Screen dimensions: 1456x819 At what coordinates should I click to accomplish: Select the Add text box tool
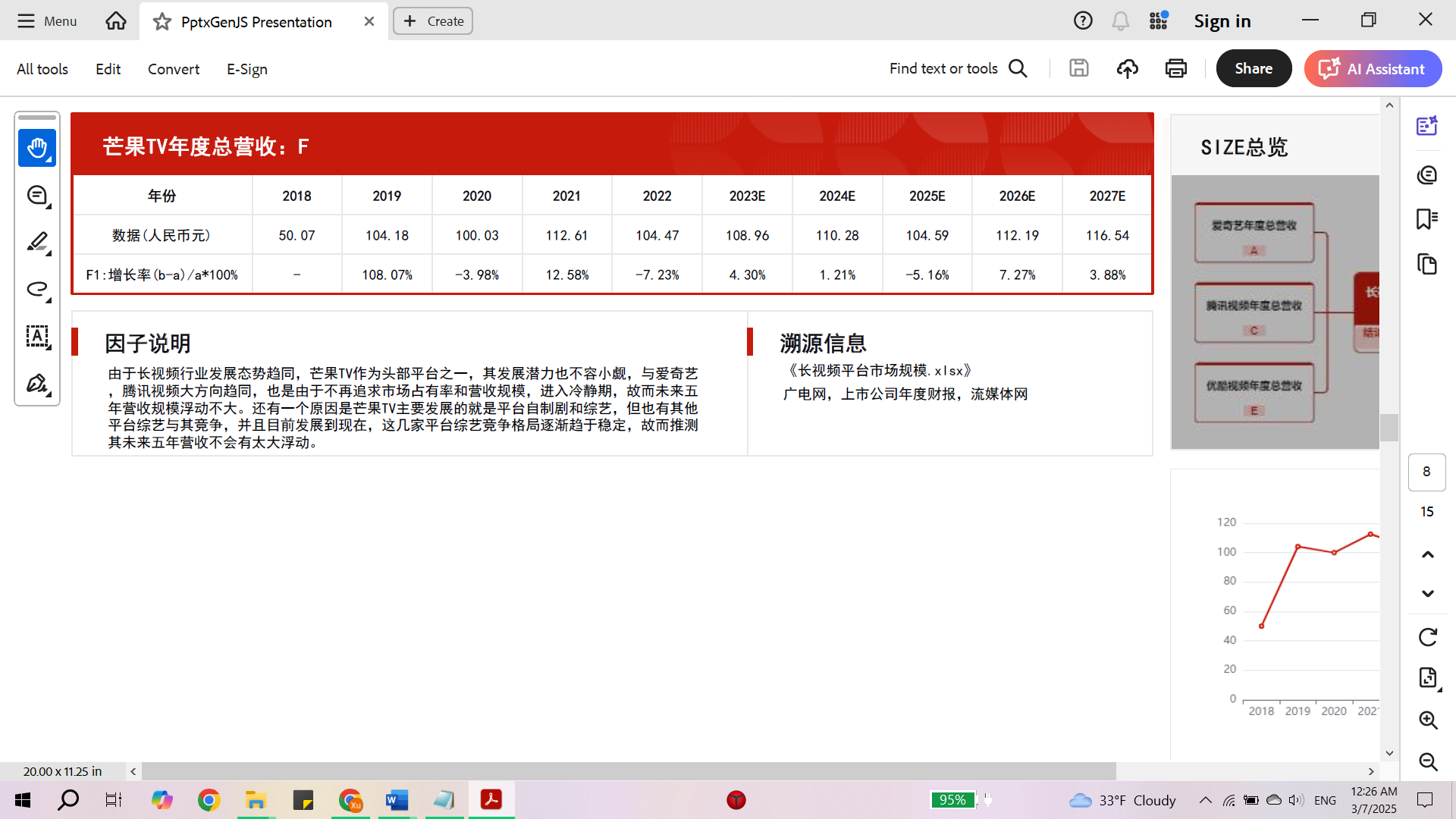(37, 336)
